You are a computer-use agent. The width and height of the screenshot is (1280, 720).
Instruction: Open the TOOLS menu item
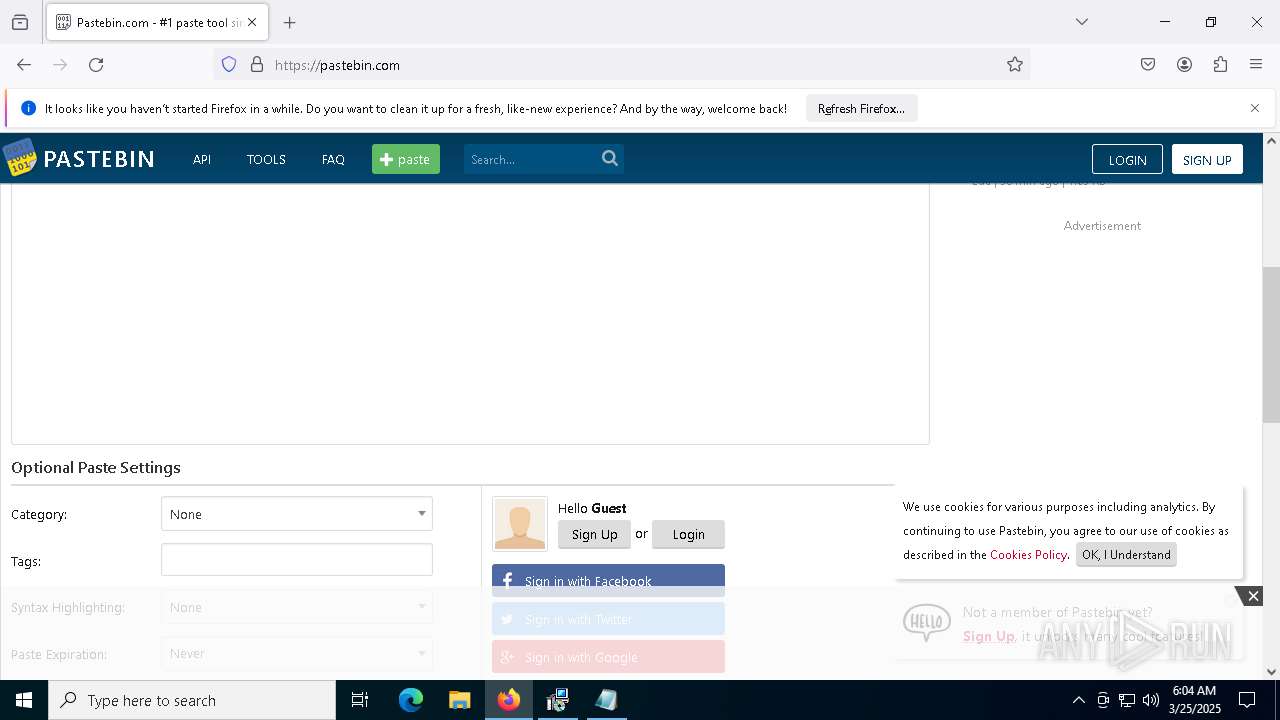(266, 159)
